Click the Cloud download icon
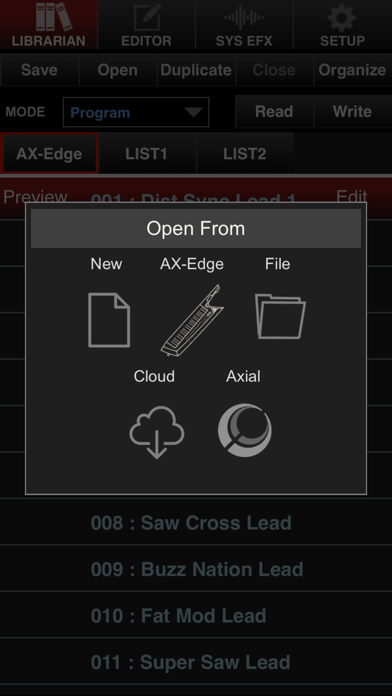392x696 pixels. [x=157, y=432]
